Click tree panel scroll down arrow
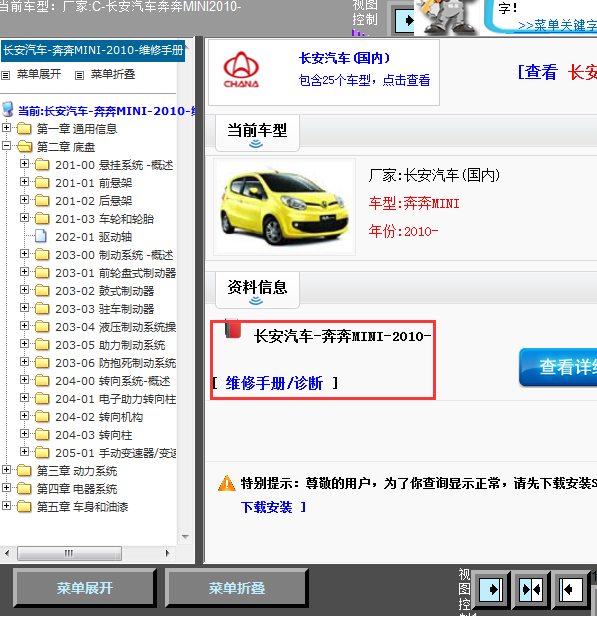The image size is (597, 620). tap(185, 537)
